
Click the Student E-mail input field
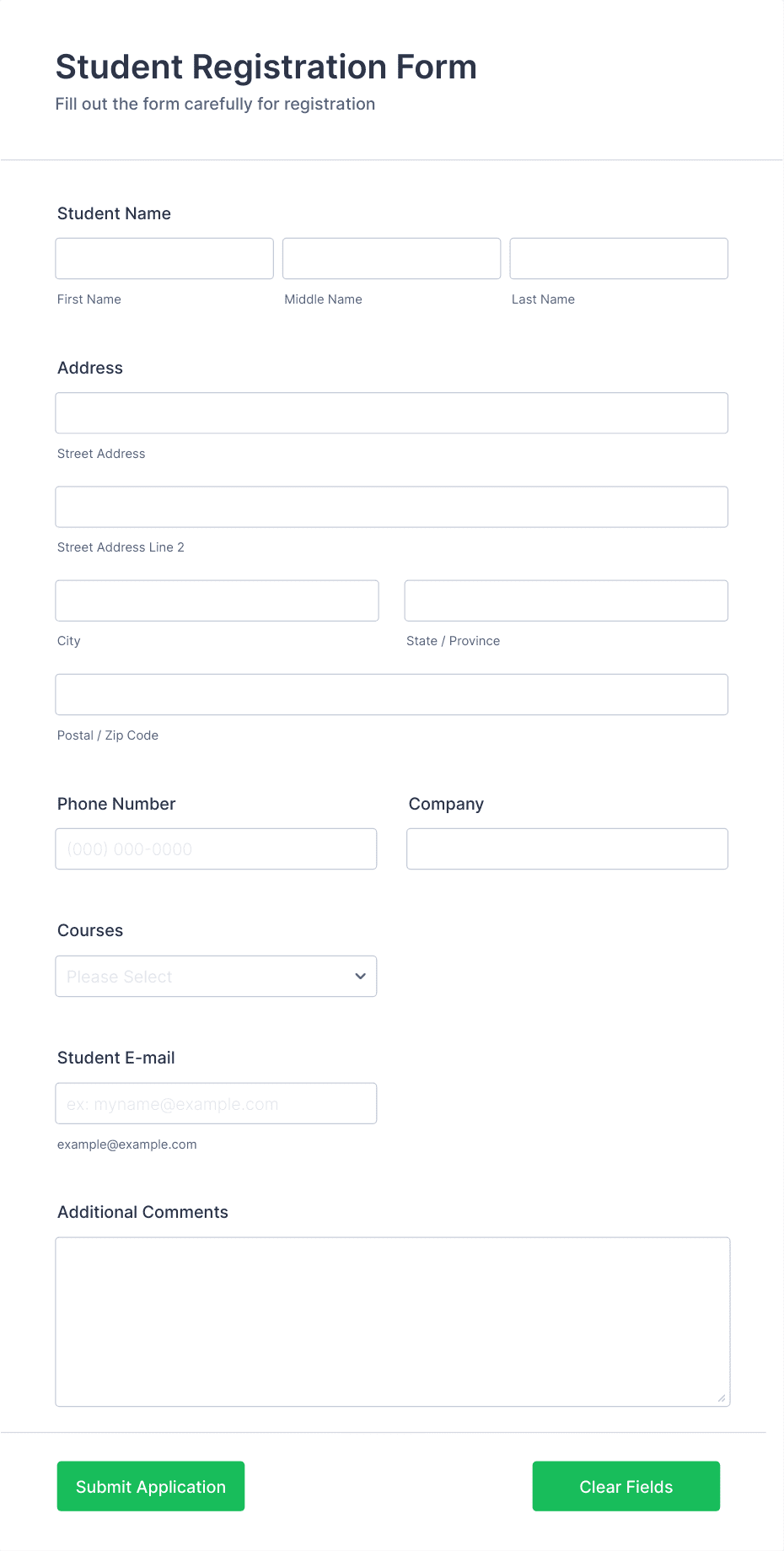point(216,1103)
